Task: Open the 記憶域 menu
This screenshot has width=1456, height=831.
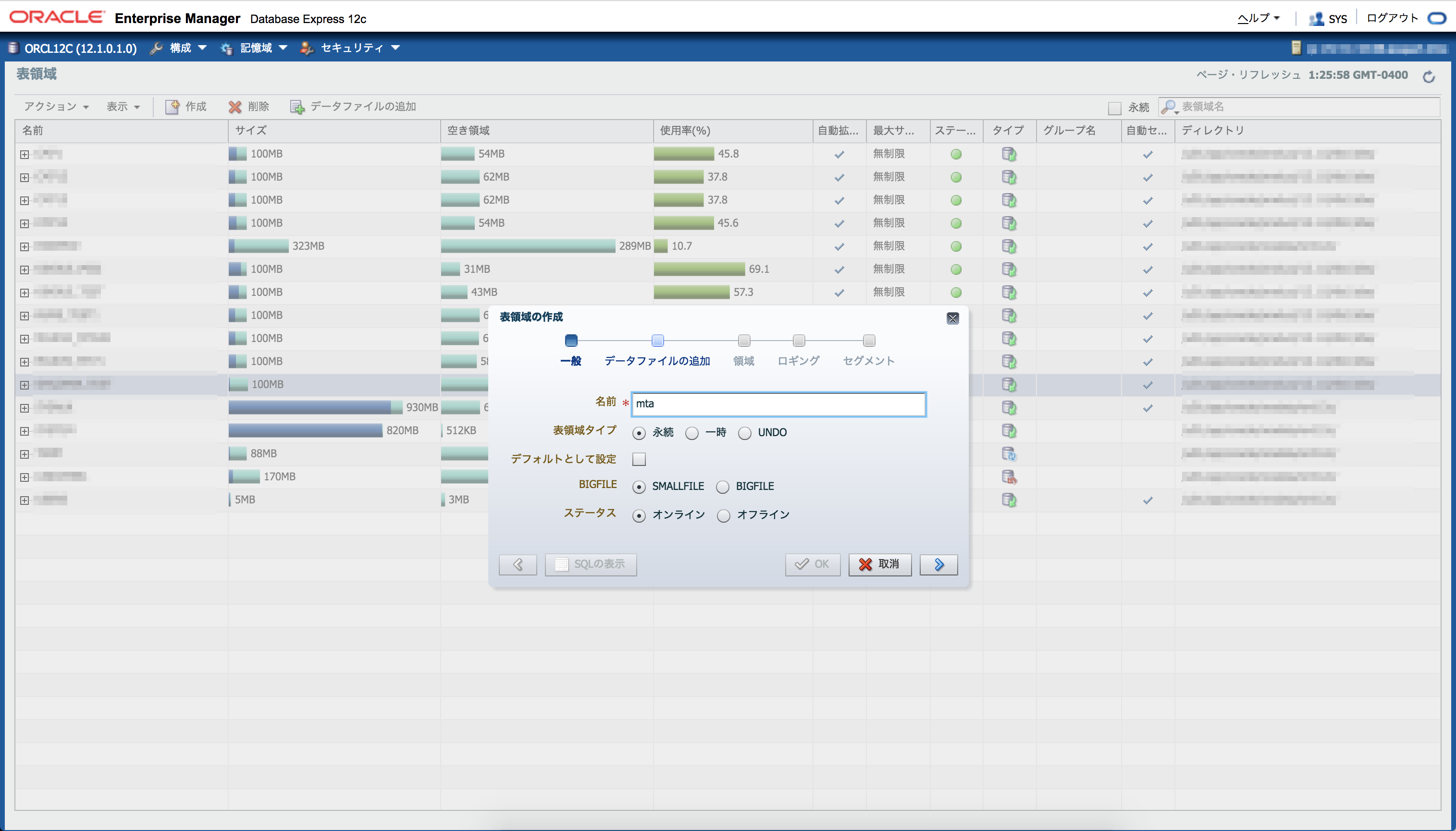Action: (255, 48)
